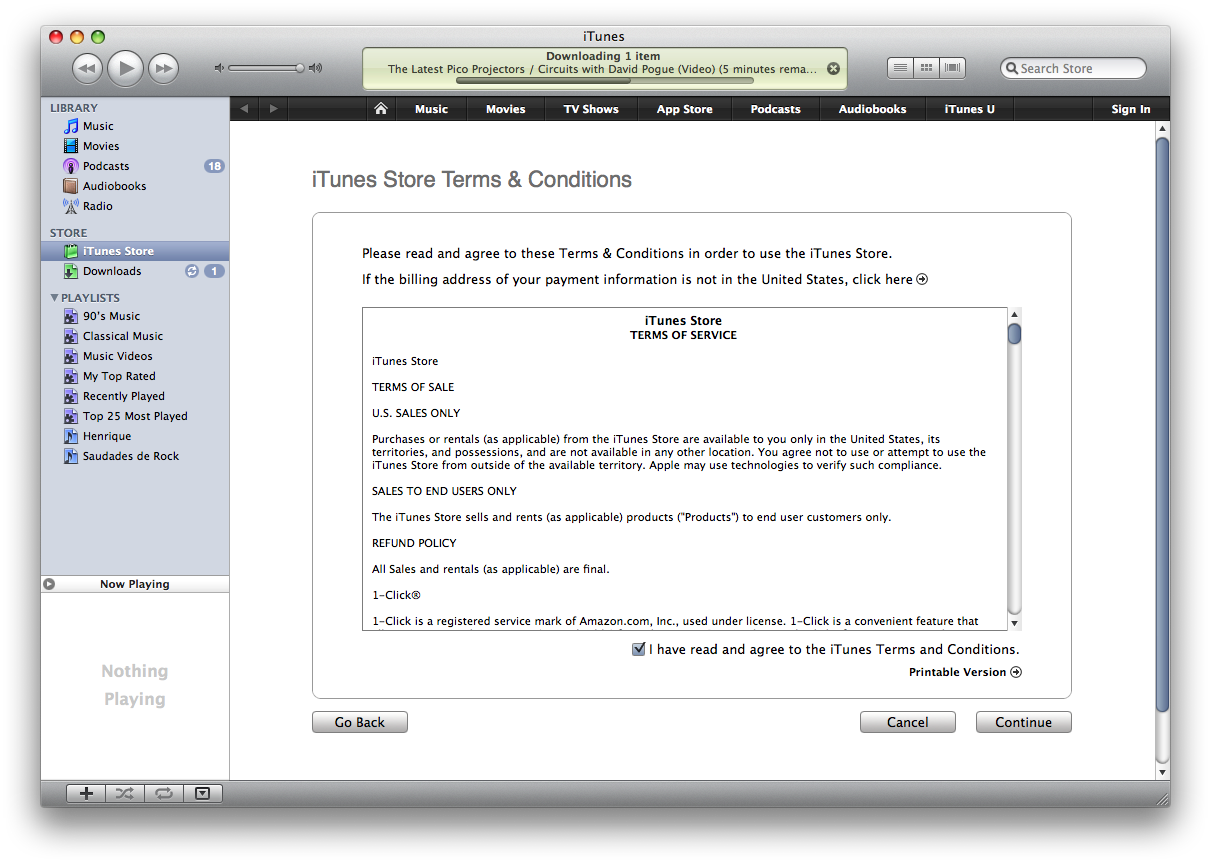Add a playlist with plus button
The image size is (1211, 863).
(86, 793)
